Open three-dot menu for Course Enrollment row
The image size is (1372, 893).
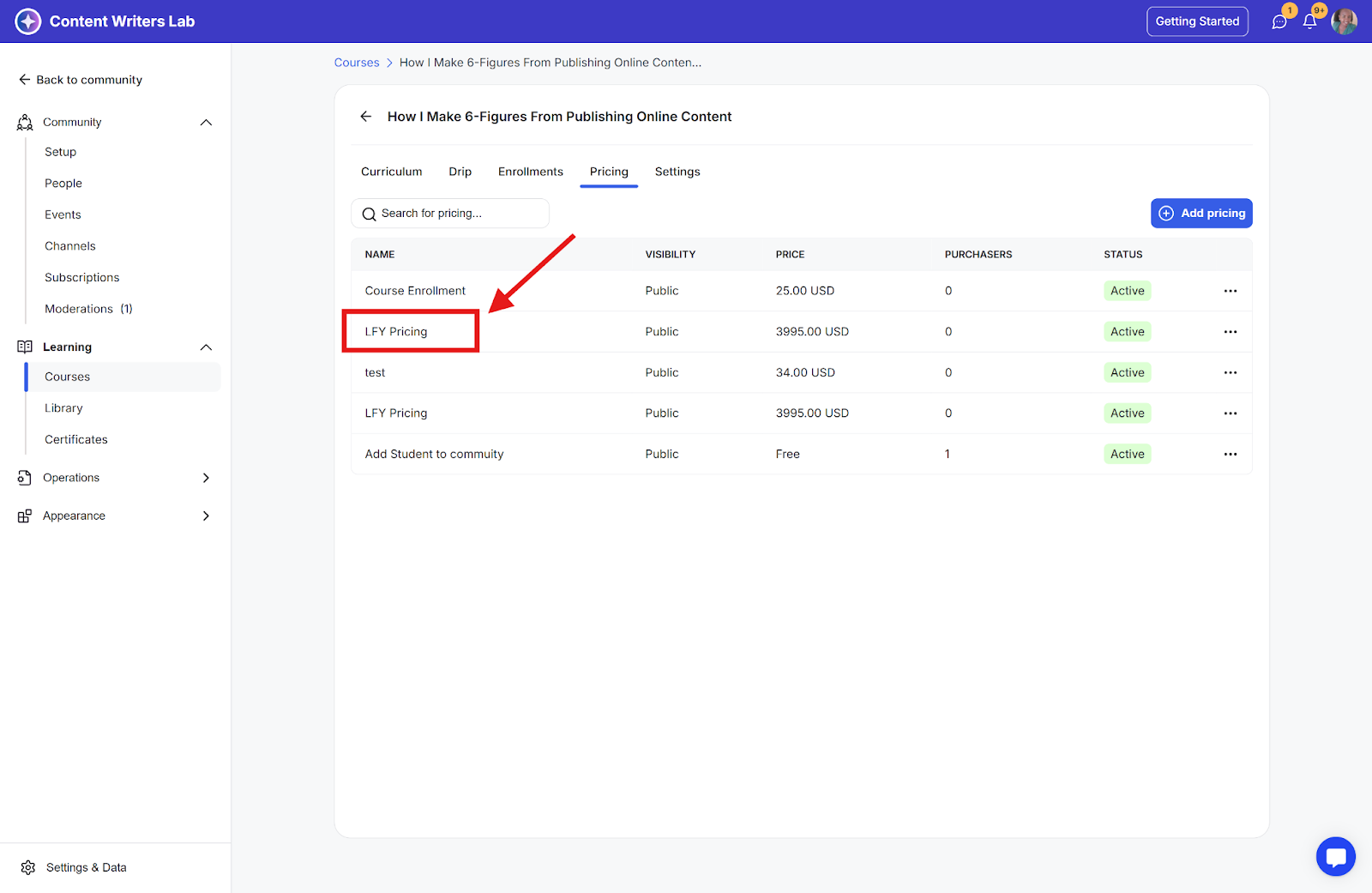click(1230, 291)
